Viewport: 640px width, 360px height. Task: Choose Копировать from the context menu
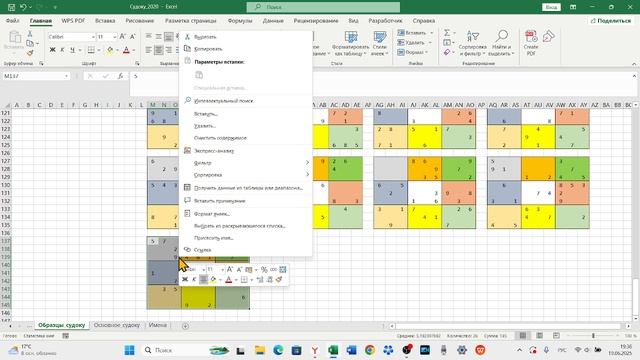point(208,49)
